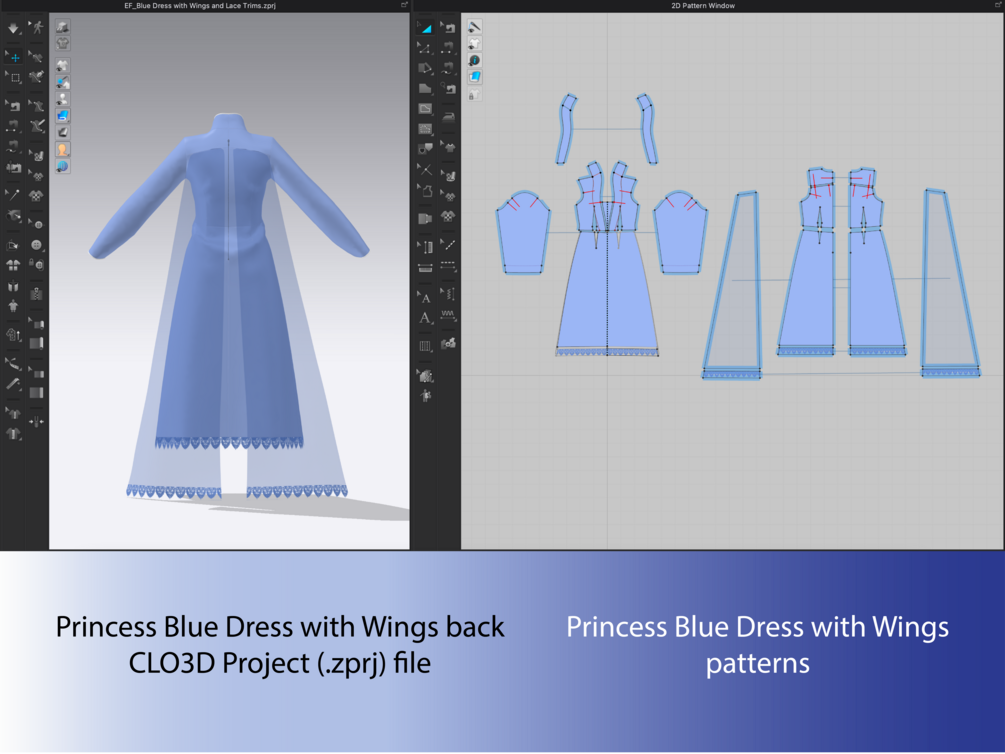Select the Edit Topstitch diagonal line tool
Viewport: 1005px width, 754px height.
pyautogui.click(x=449, y=245)
